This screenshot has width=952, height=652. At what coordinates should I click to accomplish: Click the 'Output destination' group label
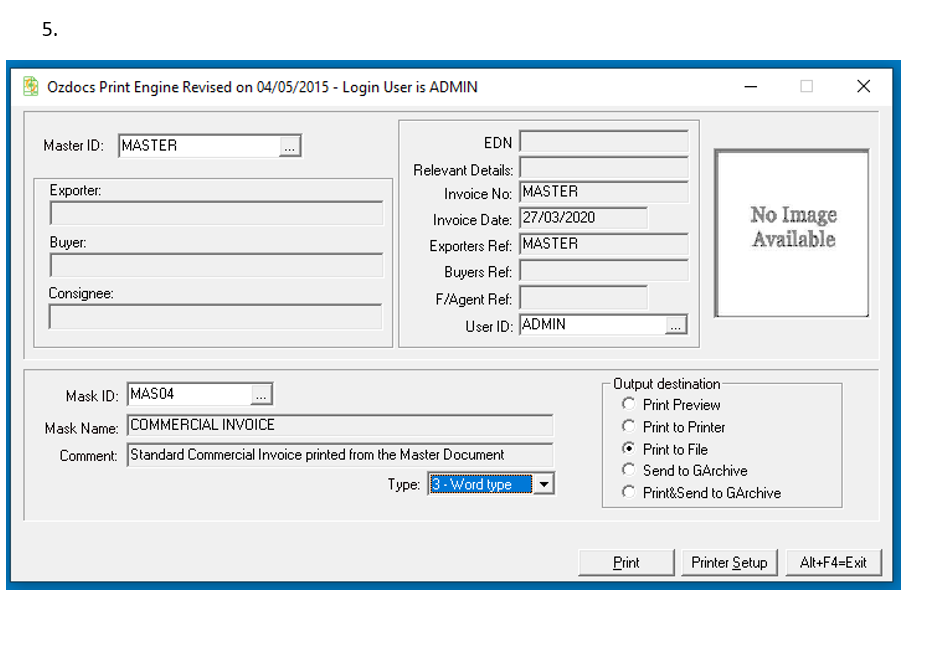(666, 384)
